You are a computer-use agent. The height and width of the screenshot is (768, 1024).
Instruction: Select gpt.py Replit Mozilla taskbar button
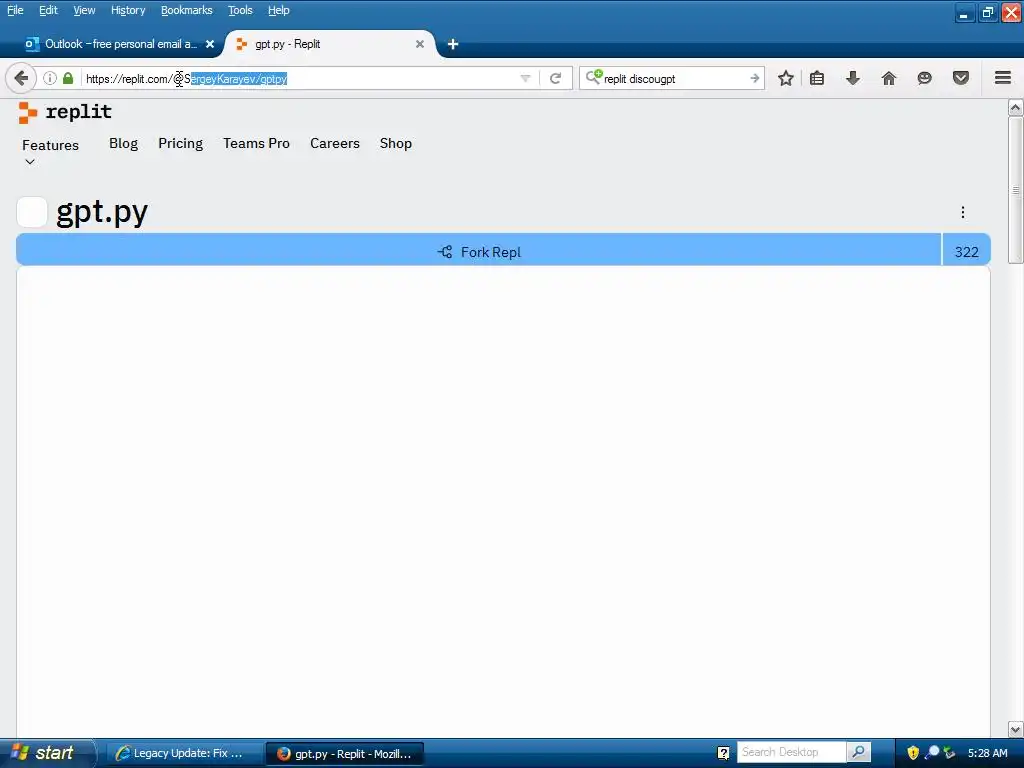(x=345, y=754)
